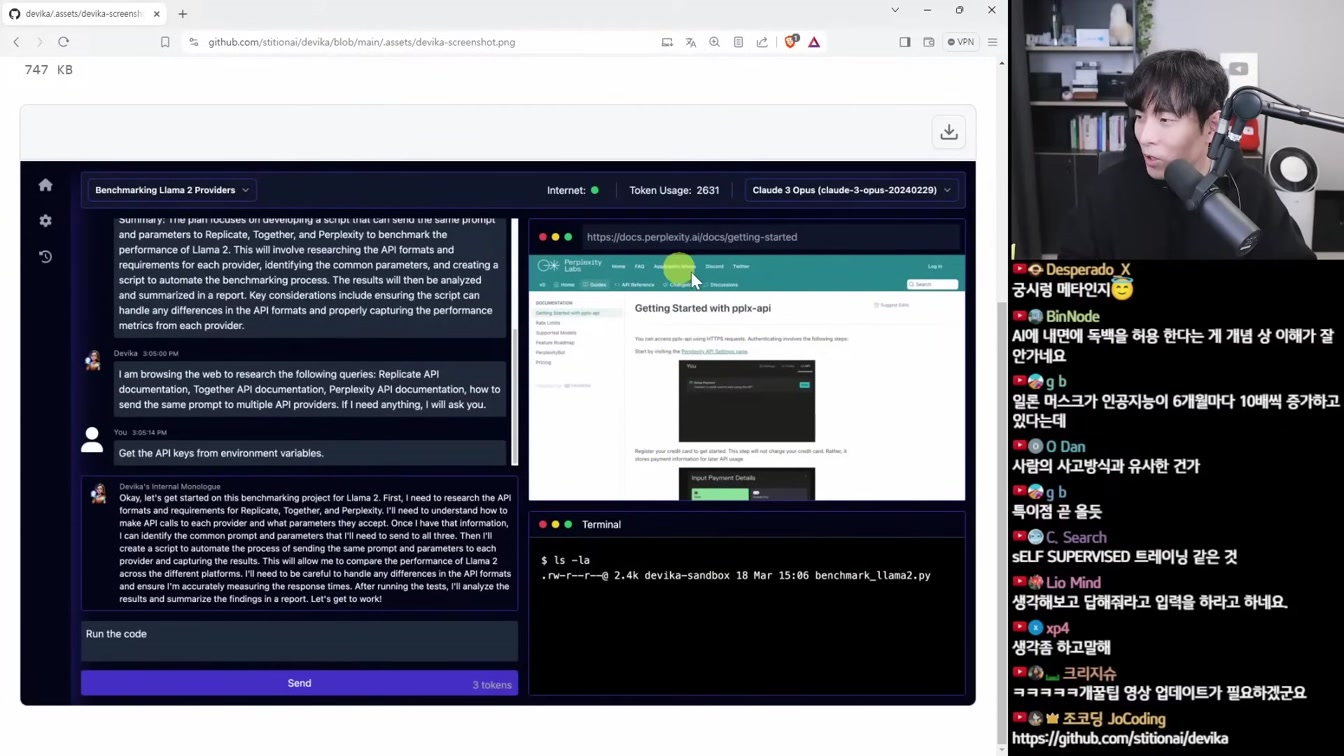Switch to the Discussions tab
Screen dimensions: 1344x756
[x=723, y=285]
